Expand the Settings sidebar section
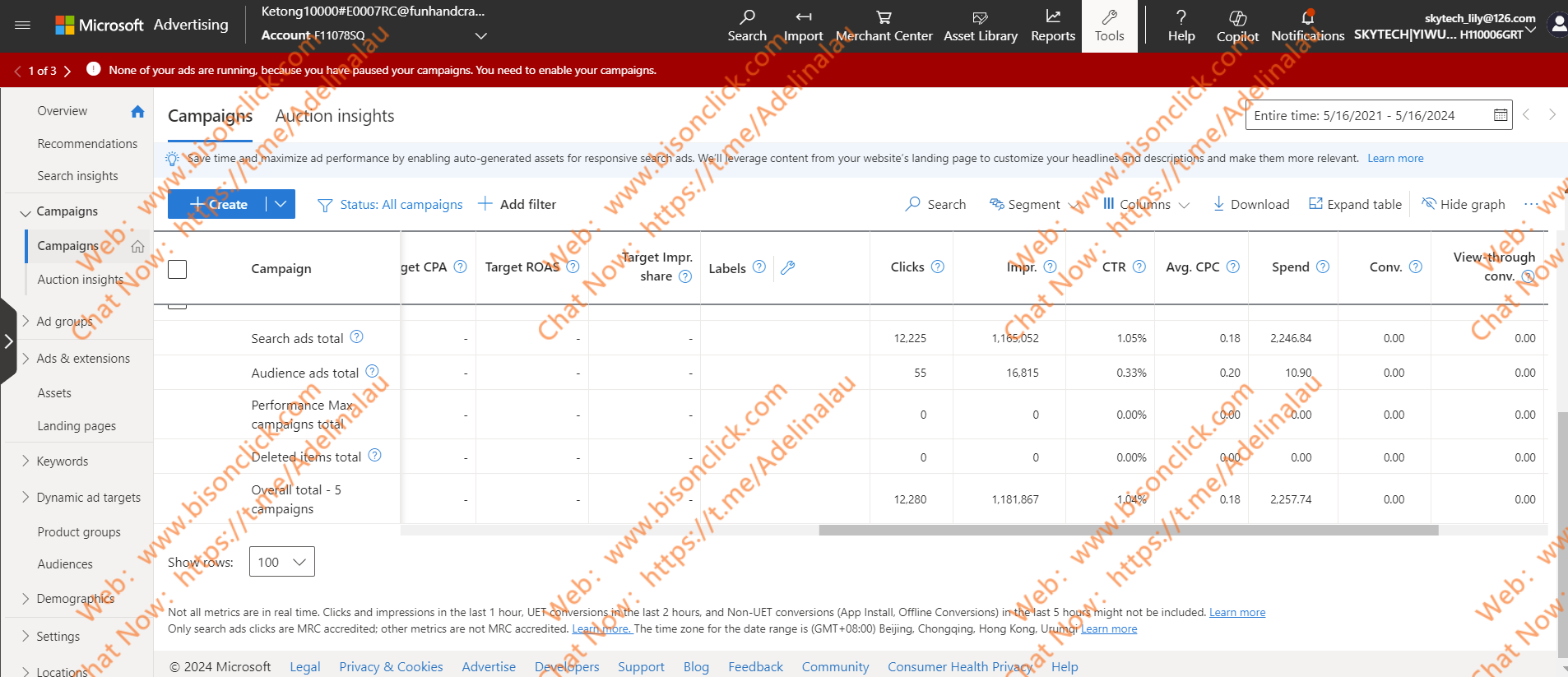Image resolution: width=1568 pixels, height=677 pixels. [26, 636]
